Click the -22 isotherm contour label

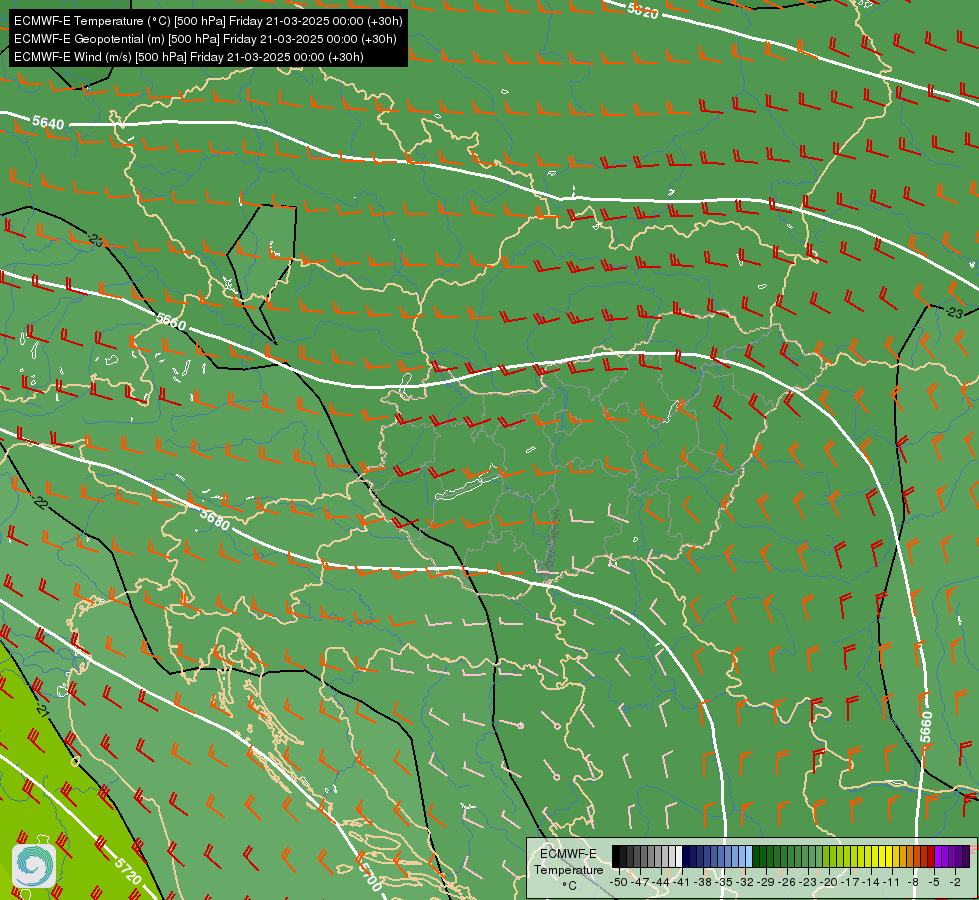click(40, 502)
